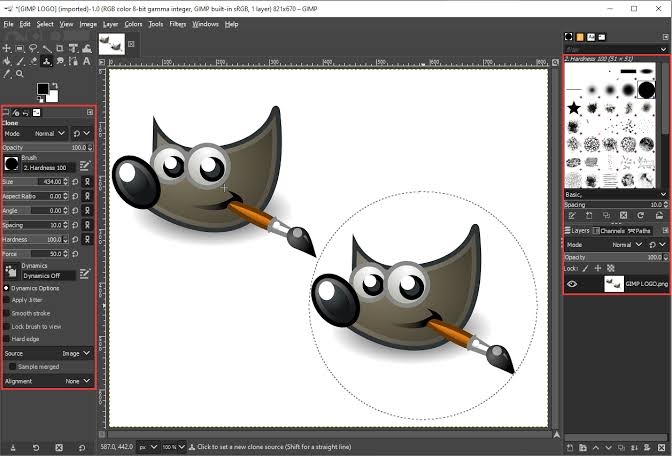Open the Filters menu
The width and height of the screenshot is (672, 456).
177,24
